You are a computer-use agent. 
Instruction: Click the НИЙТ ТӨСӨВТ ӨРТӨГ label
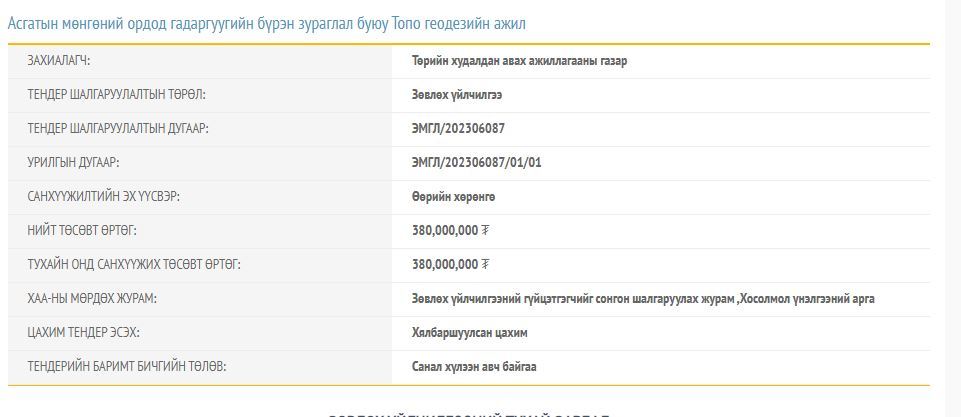click(x=82, y=231)
